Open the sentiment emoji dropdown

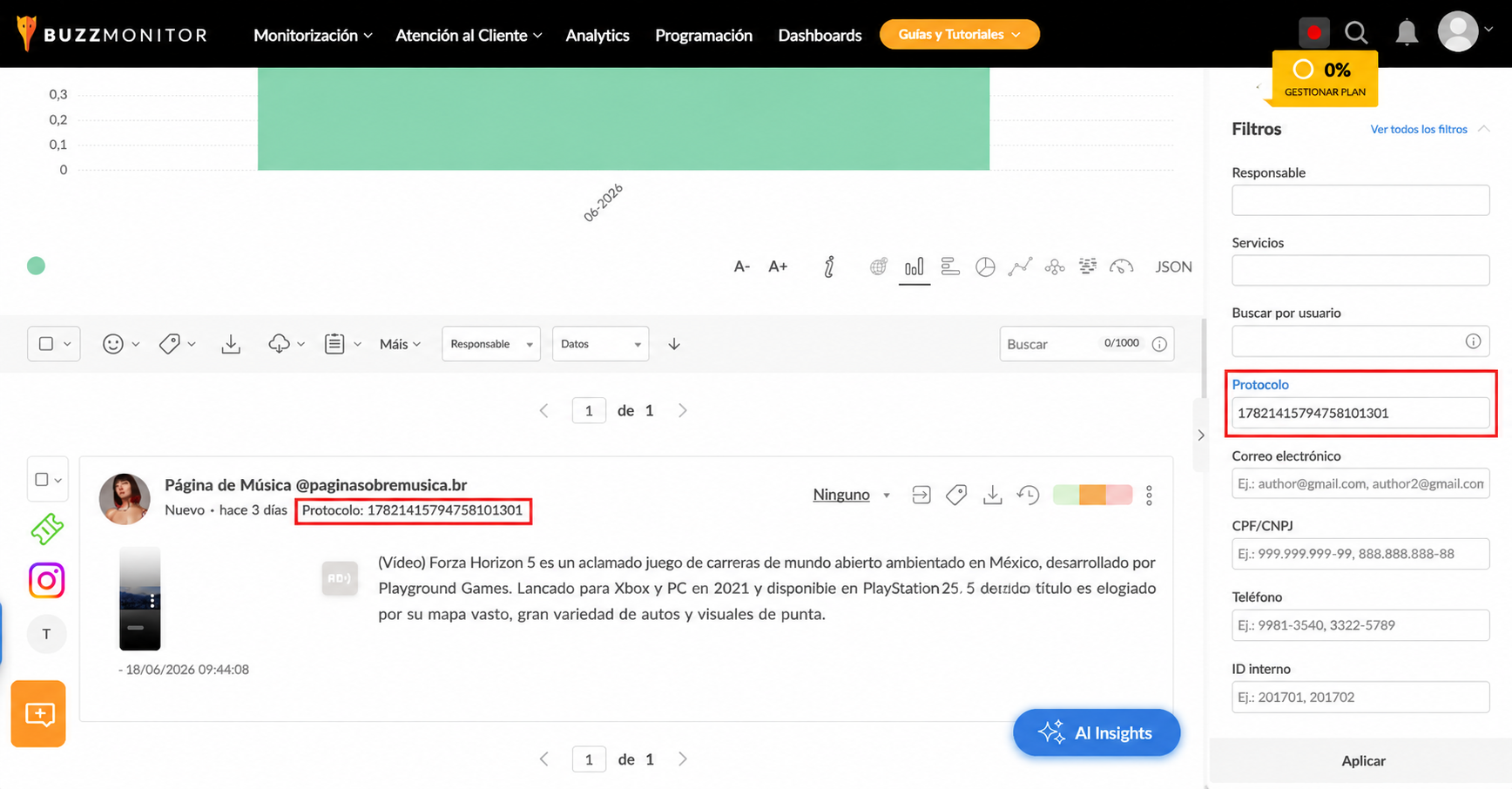(120, 344)
